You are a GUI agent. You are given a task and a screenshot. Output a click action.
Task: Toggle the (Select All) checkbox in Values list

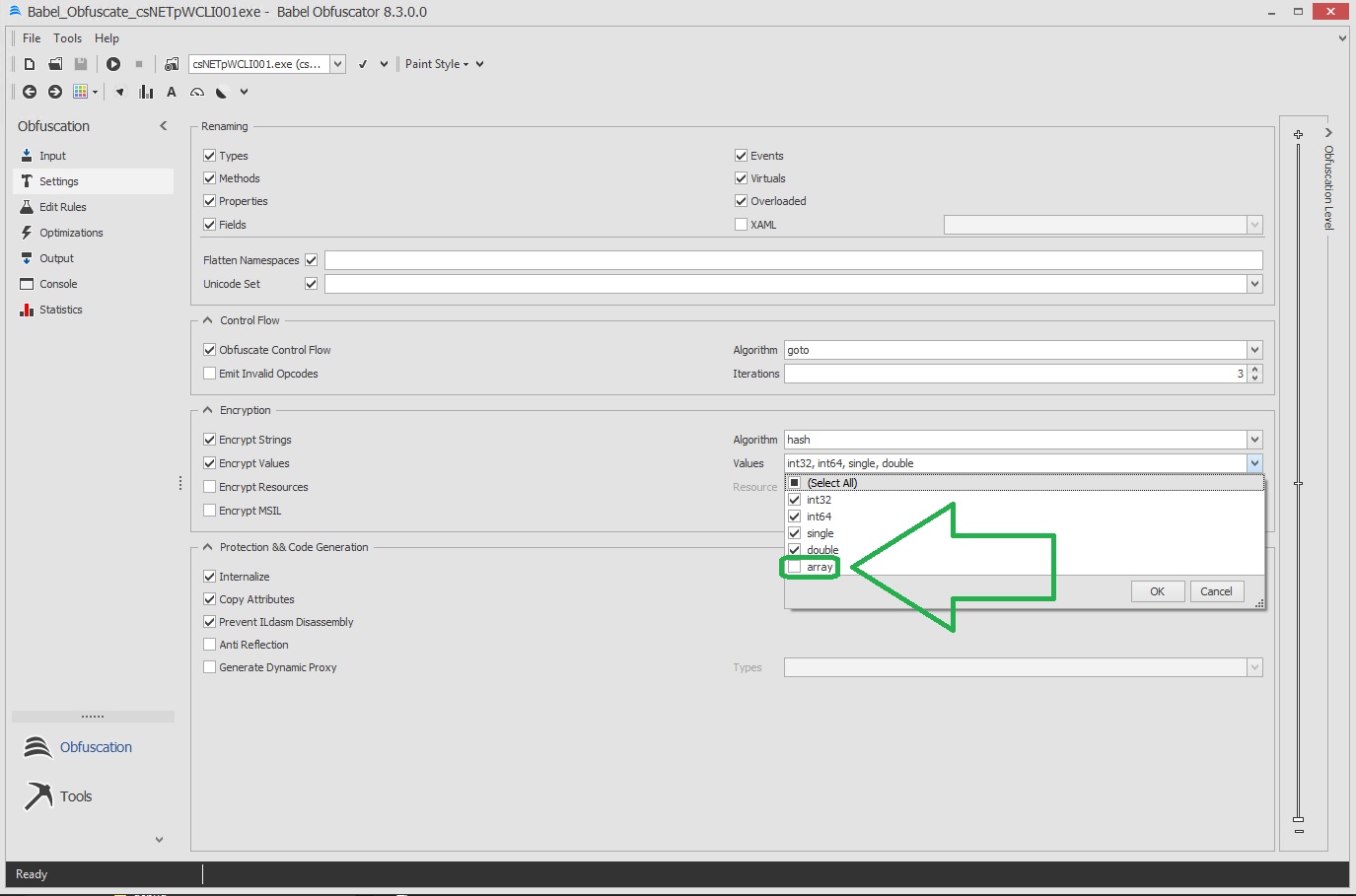click(x=795, y=483)
